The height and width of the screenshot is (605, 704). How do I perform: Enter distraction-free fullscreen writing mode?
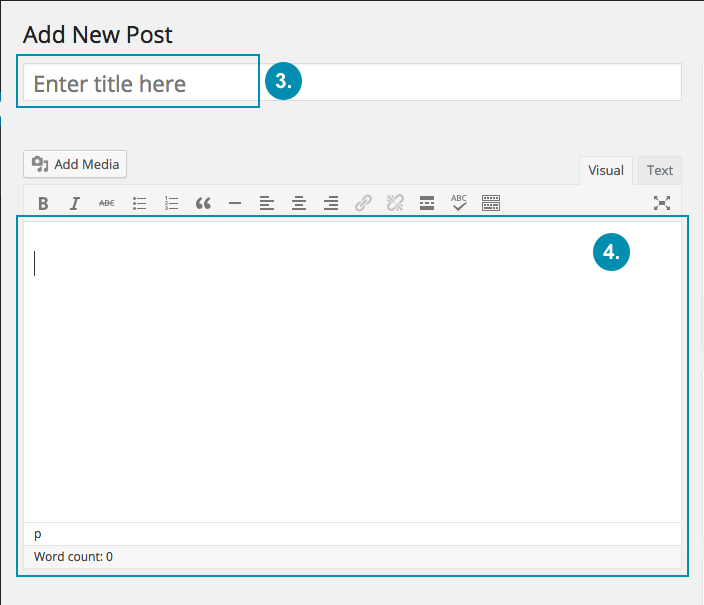pos(662,203)
